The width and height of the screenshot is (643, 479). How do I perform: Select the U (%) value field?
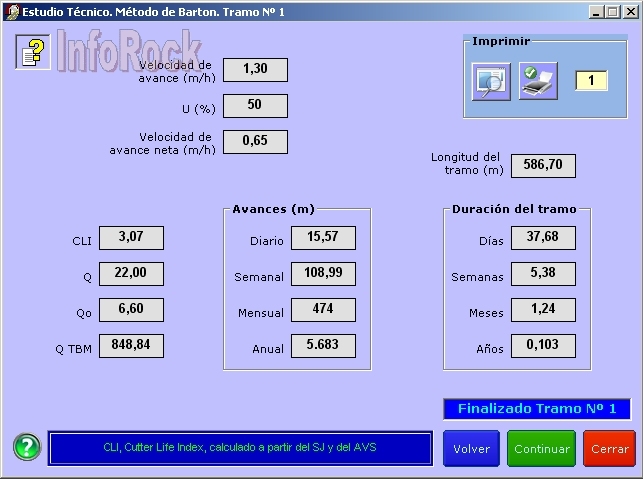tap(255, 106)
